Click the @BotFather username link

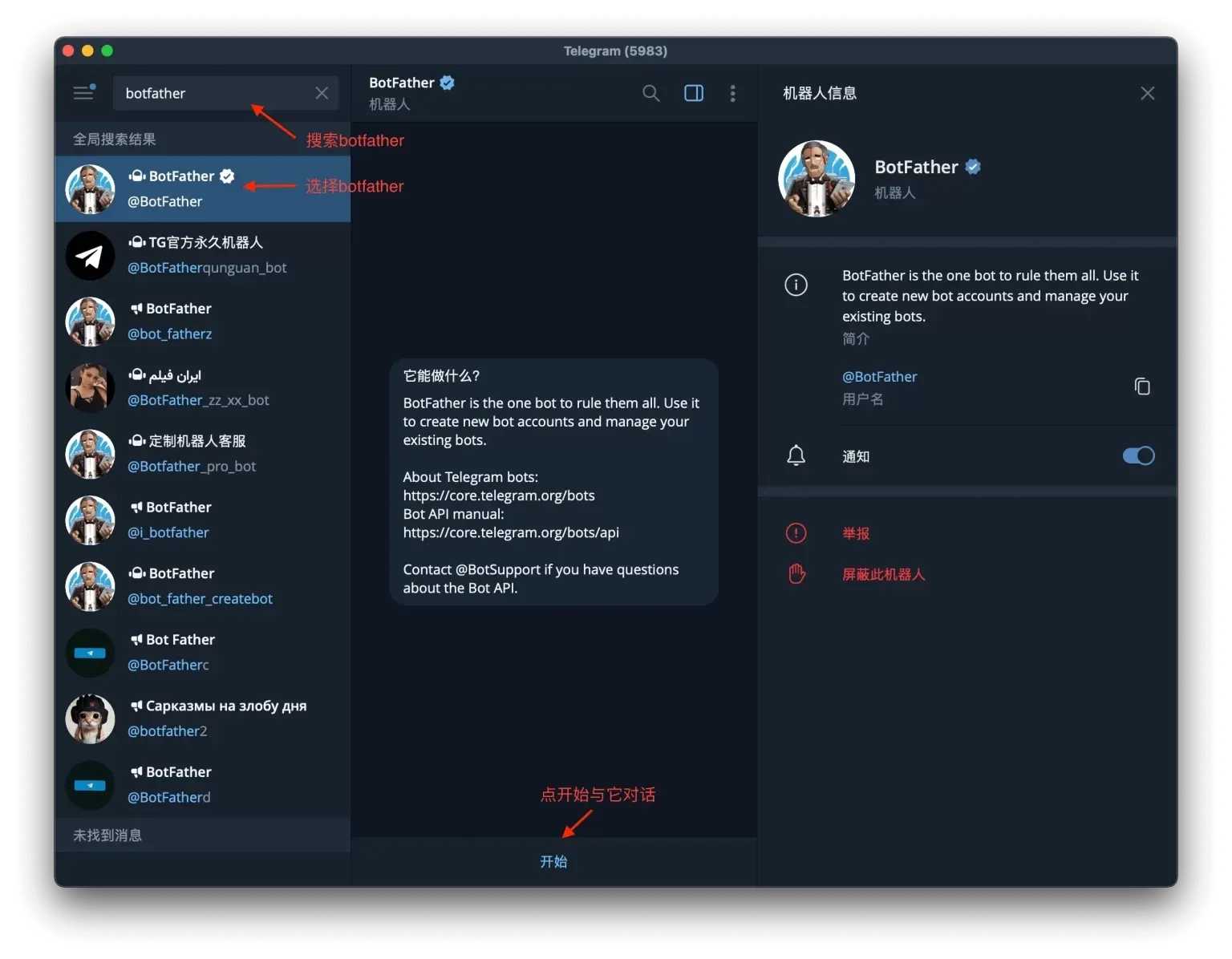[x=879, y=376]
